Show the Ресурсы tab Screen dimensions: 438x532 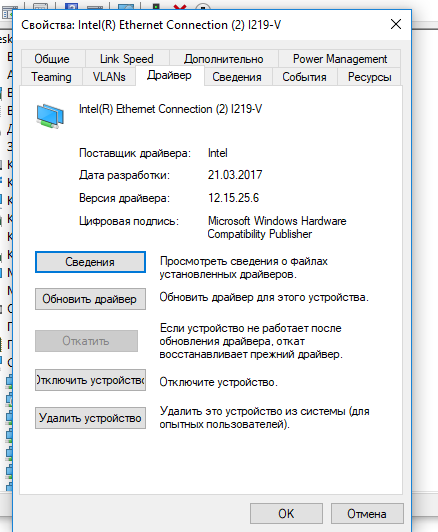click(x=369, y=77)
